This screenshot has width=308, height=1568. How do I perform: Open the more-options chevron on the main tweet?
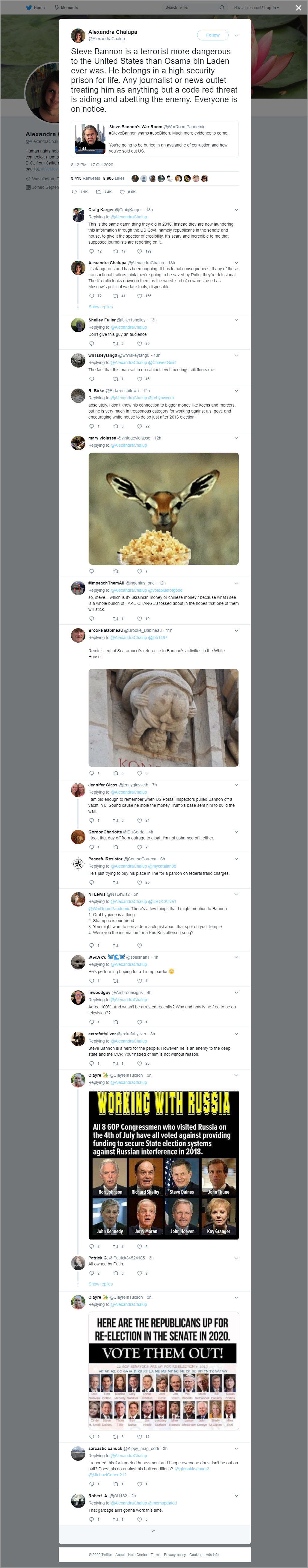point(236,35)
